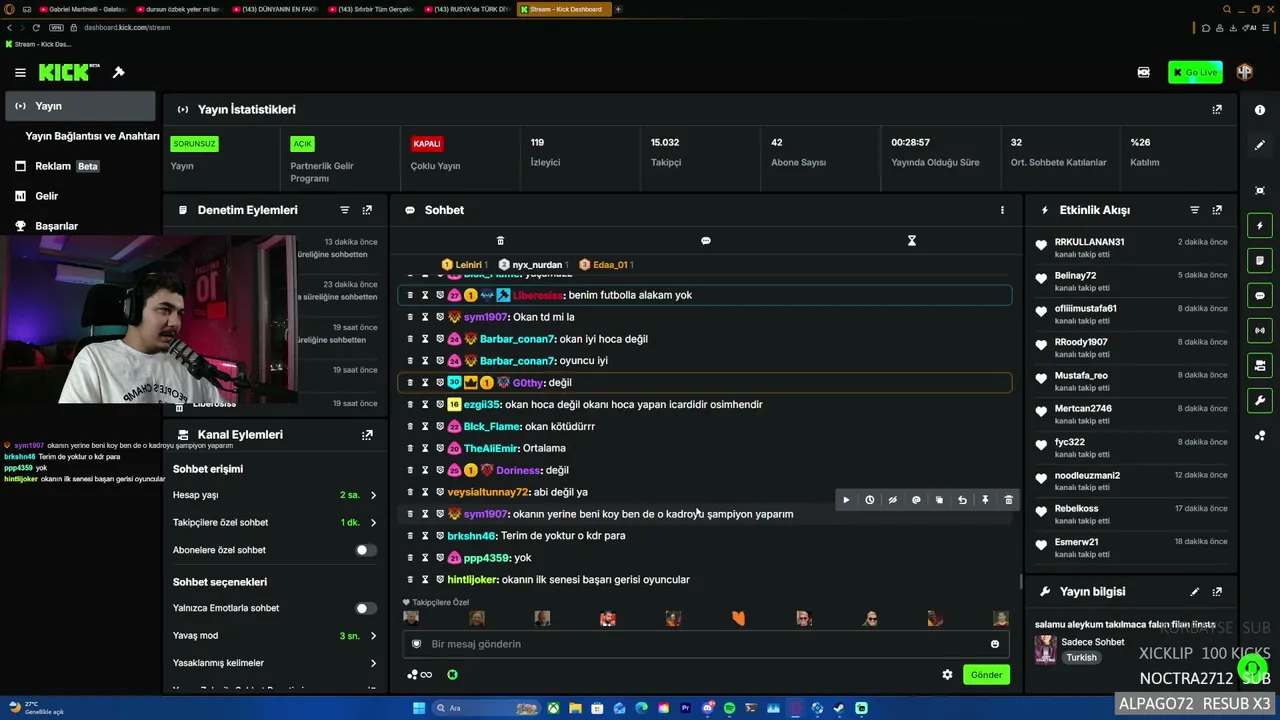
Task: Click username hintlijoker in chat
Action: pyautogui.click(x=472, y=580)
